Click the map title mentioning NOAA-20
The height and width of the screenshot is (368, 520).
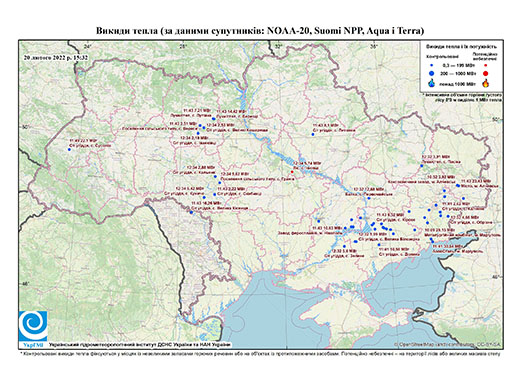pyautogui.click(x=260, y=31)
